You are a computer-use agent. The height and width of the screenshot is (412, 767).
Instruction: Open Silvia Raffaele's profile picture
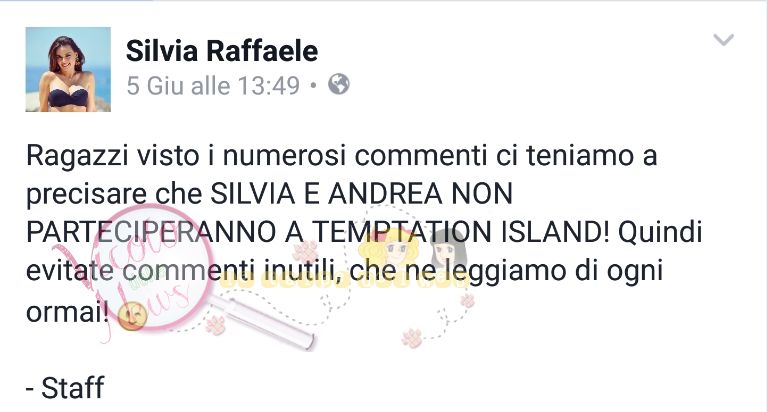(x=68, y=69)
